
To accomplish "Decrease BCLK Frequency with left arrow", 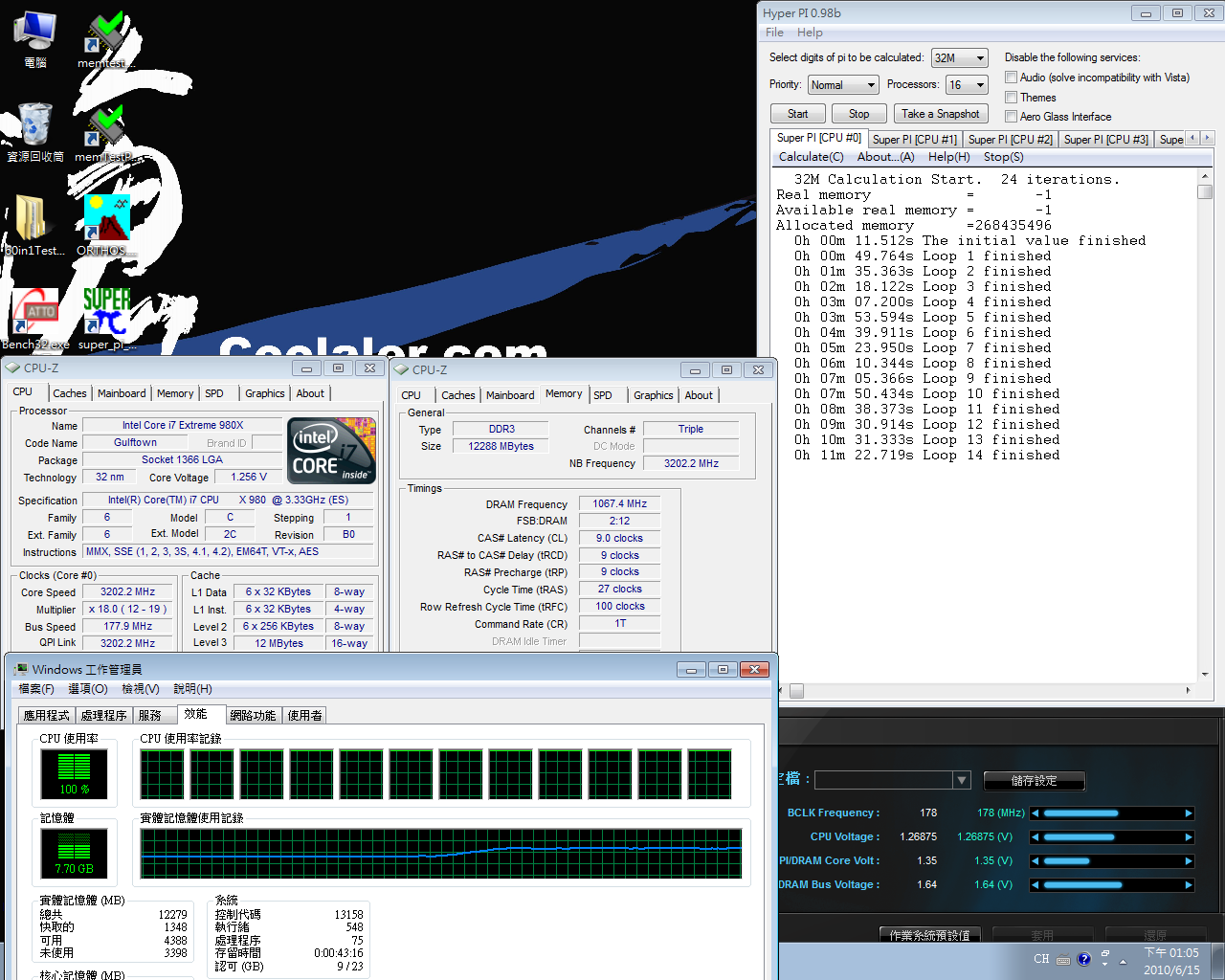I will [x=1035, y=813].
